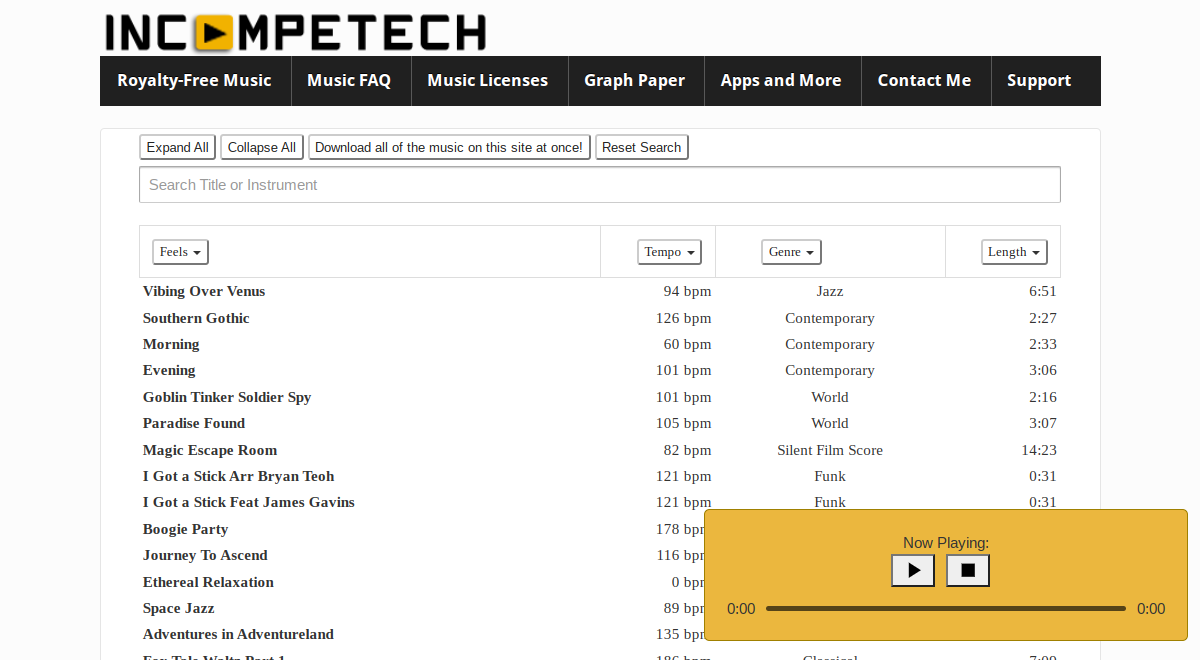Open the Music Licenses menu item
Viewport: 1200px width, 660px height.
pyautogui.click(x=488, y=81)
